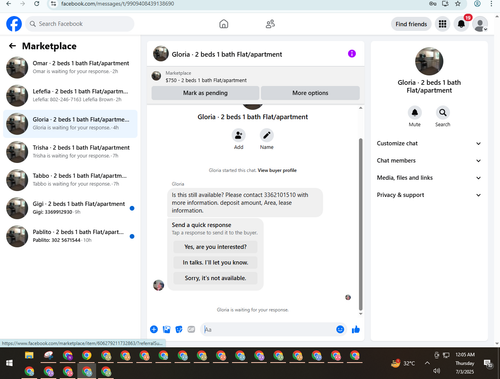This screenshot has height=379, width=500.
Task: Open Trisha conversation in list
Action: [70, 152]
